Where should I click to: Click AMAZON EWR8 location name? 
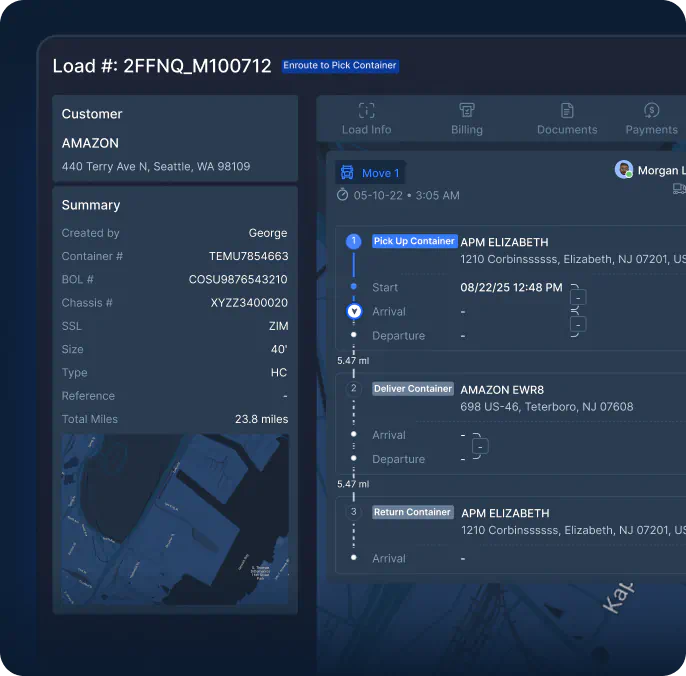502,390
